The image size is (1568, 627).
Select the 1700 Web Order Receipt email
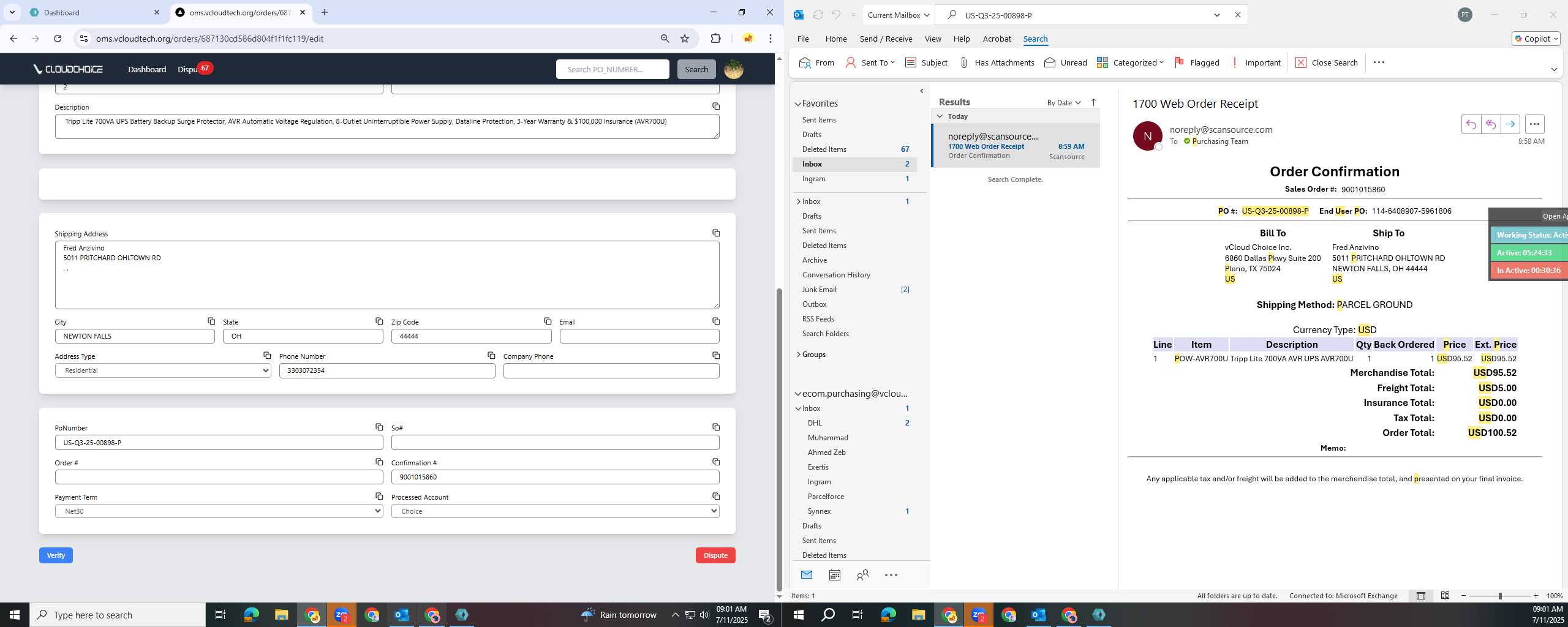pyautogui.click(x=1016, y=146)
